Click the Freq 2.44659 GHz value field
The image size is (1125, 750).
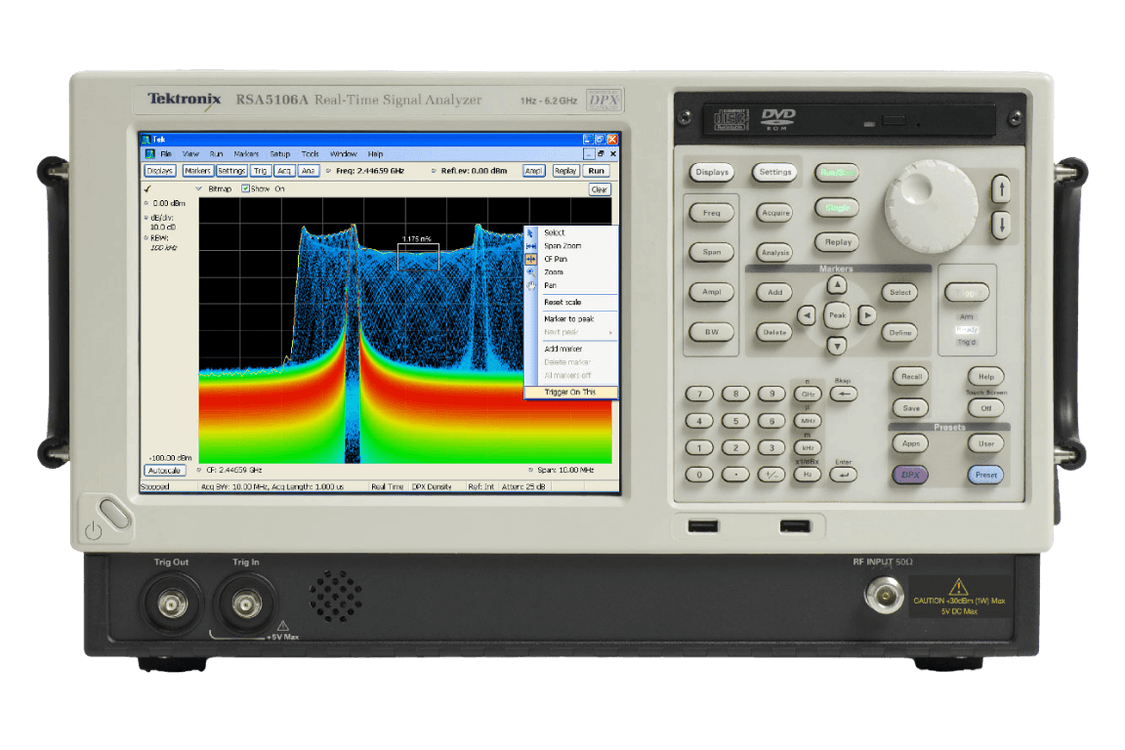click(370, 171)
